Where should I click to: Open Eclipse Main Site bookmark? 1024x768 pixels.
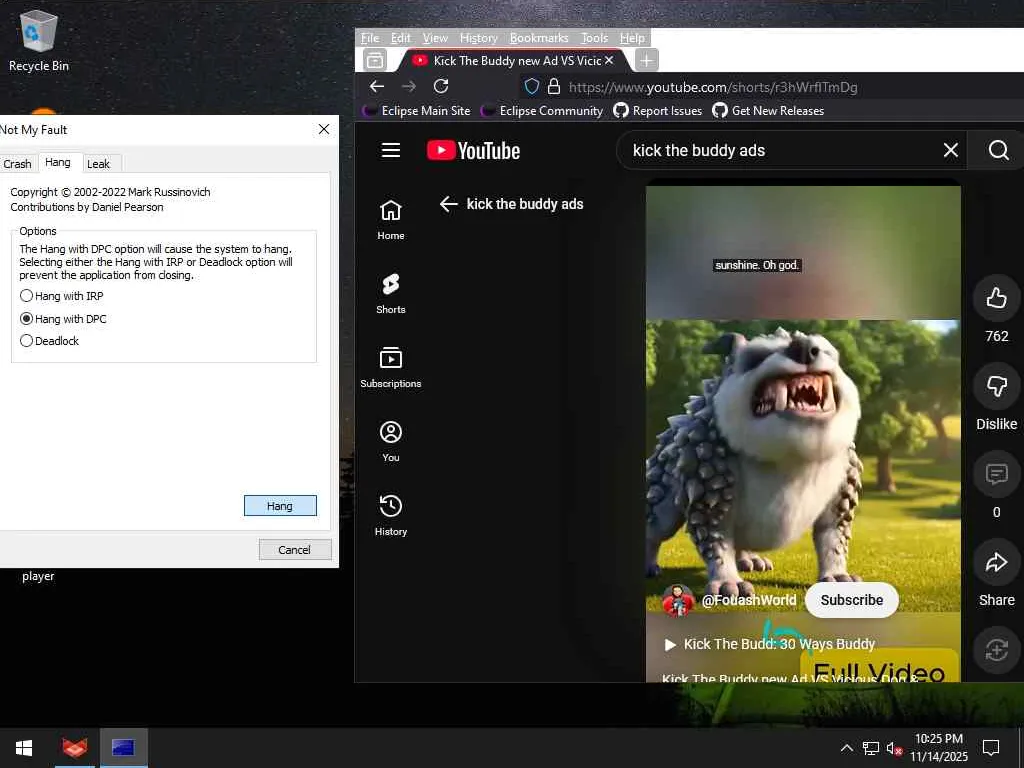(x=417, y=111)
